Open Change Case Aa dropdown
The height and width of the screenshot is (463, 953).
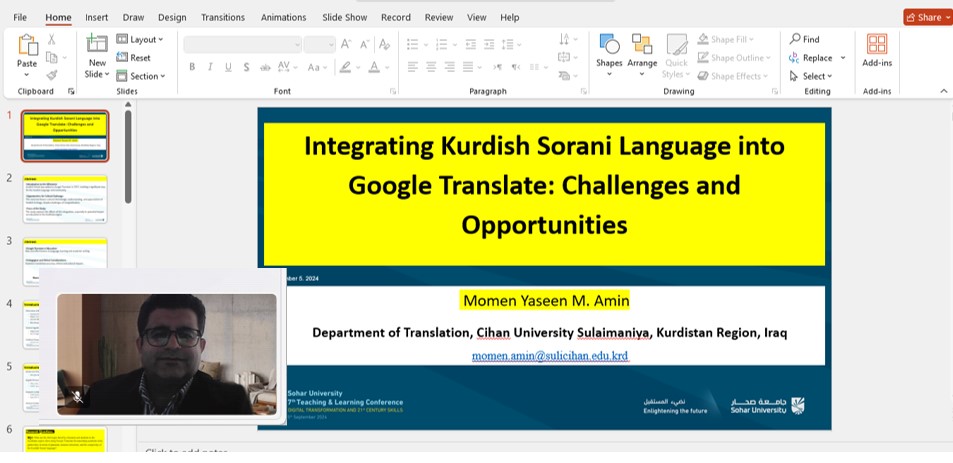pyautogui.click(x=317, y=67)
